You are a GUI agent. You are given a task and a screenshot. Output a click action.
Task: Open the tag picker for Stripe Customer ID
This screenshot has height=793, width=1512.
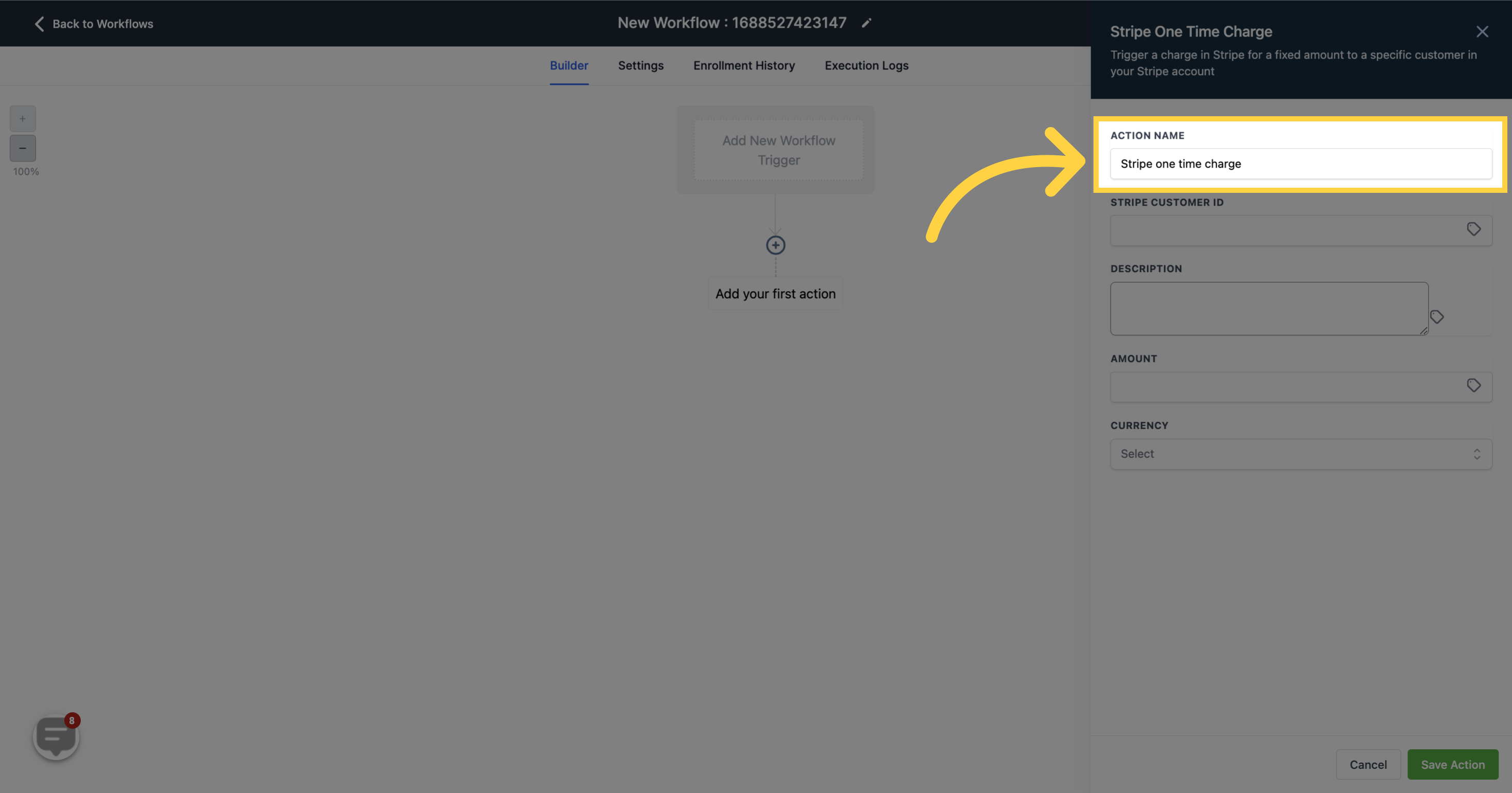coord(1473,229)
